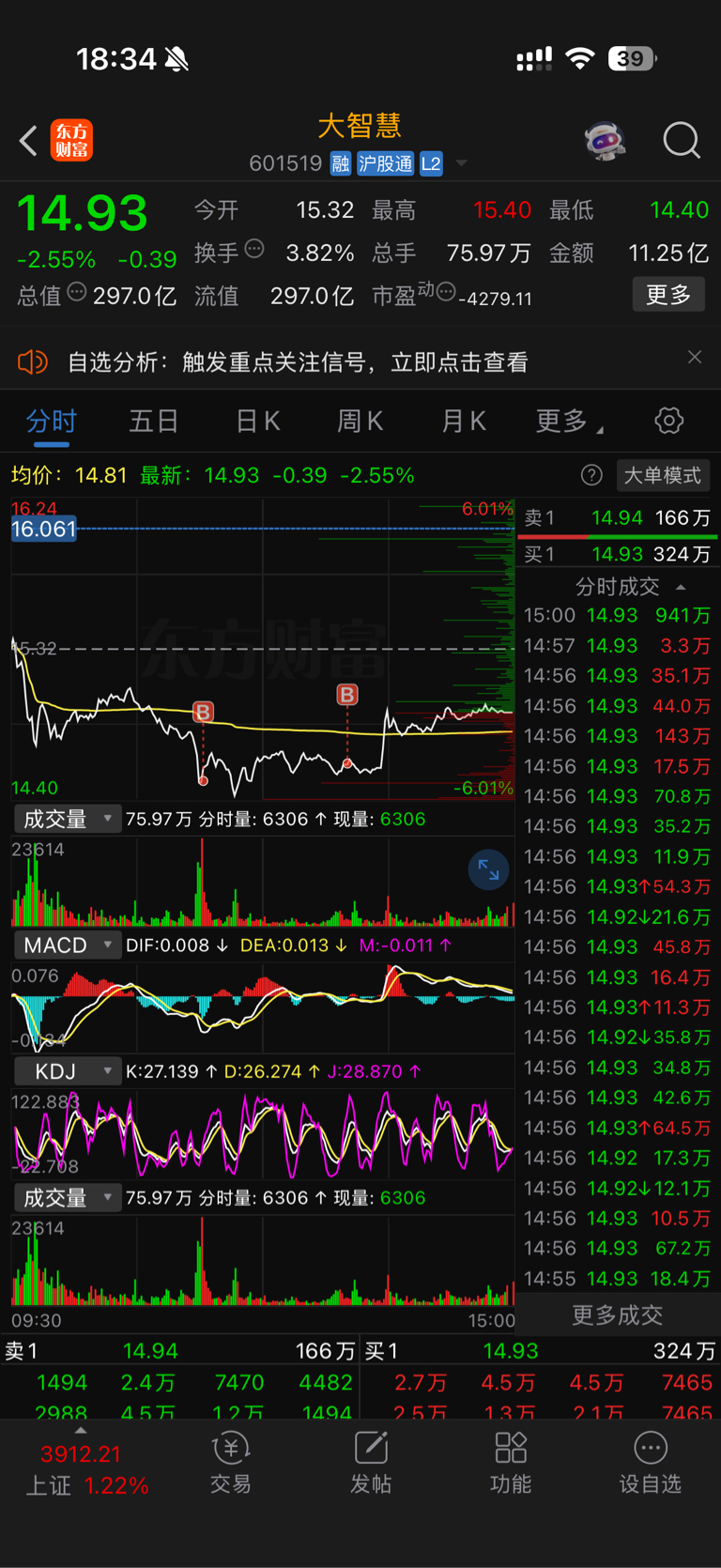Expand chart with the fullscreen arrows icon
This screenshot has width=721, height=1568.
(x=488, y=869)
